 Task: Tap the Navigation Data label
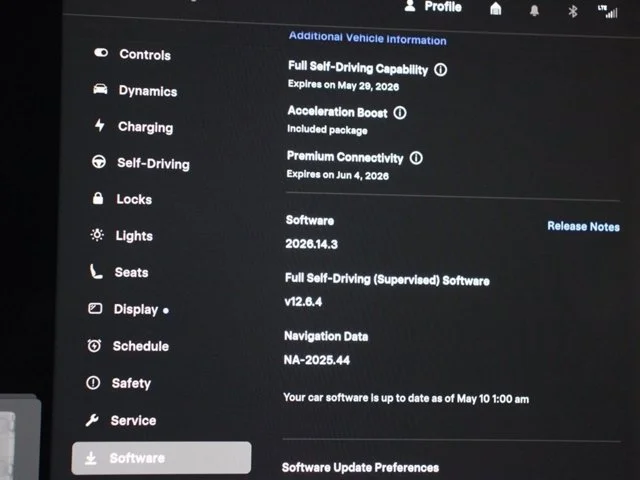point(326,336)
